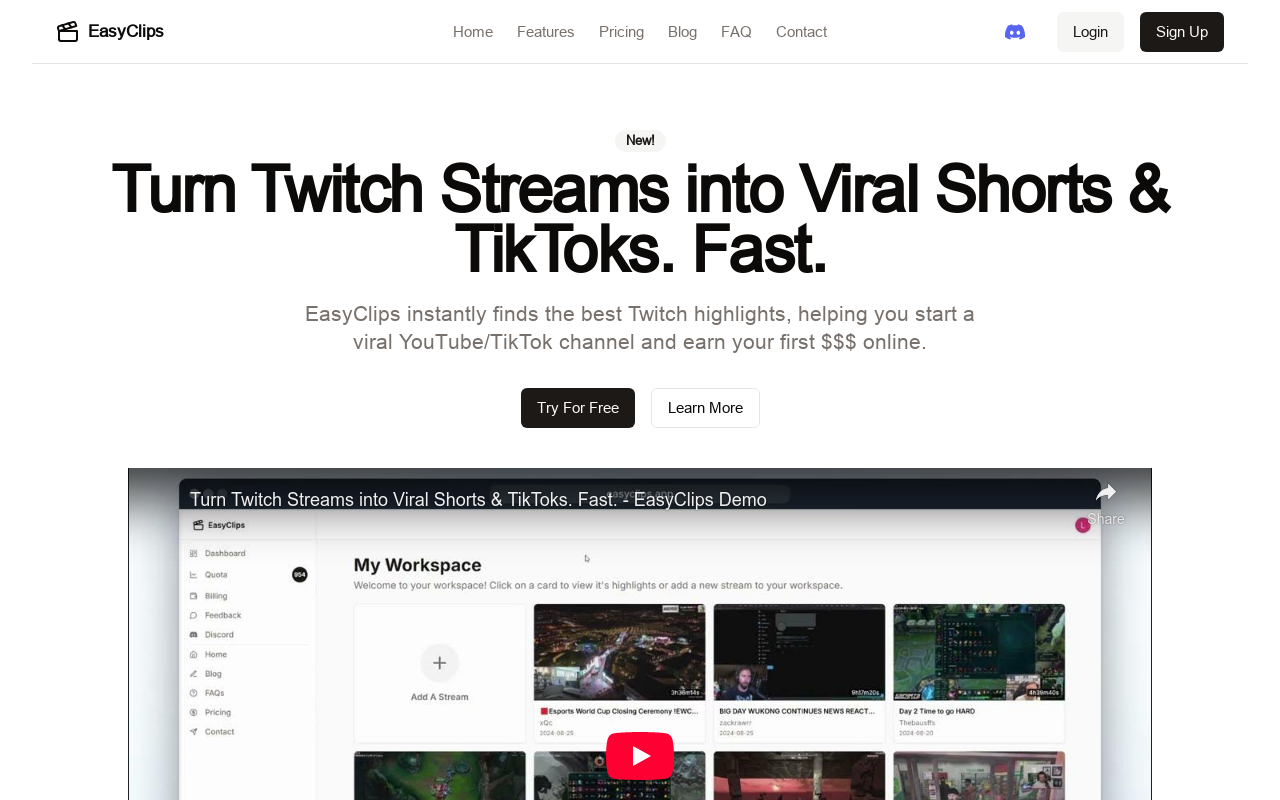
Task: Click the New! badge above the headline
Action: [640, 140]
